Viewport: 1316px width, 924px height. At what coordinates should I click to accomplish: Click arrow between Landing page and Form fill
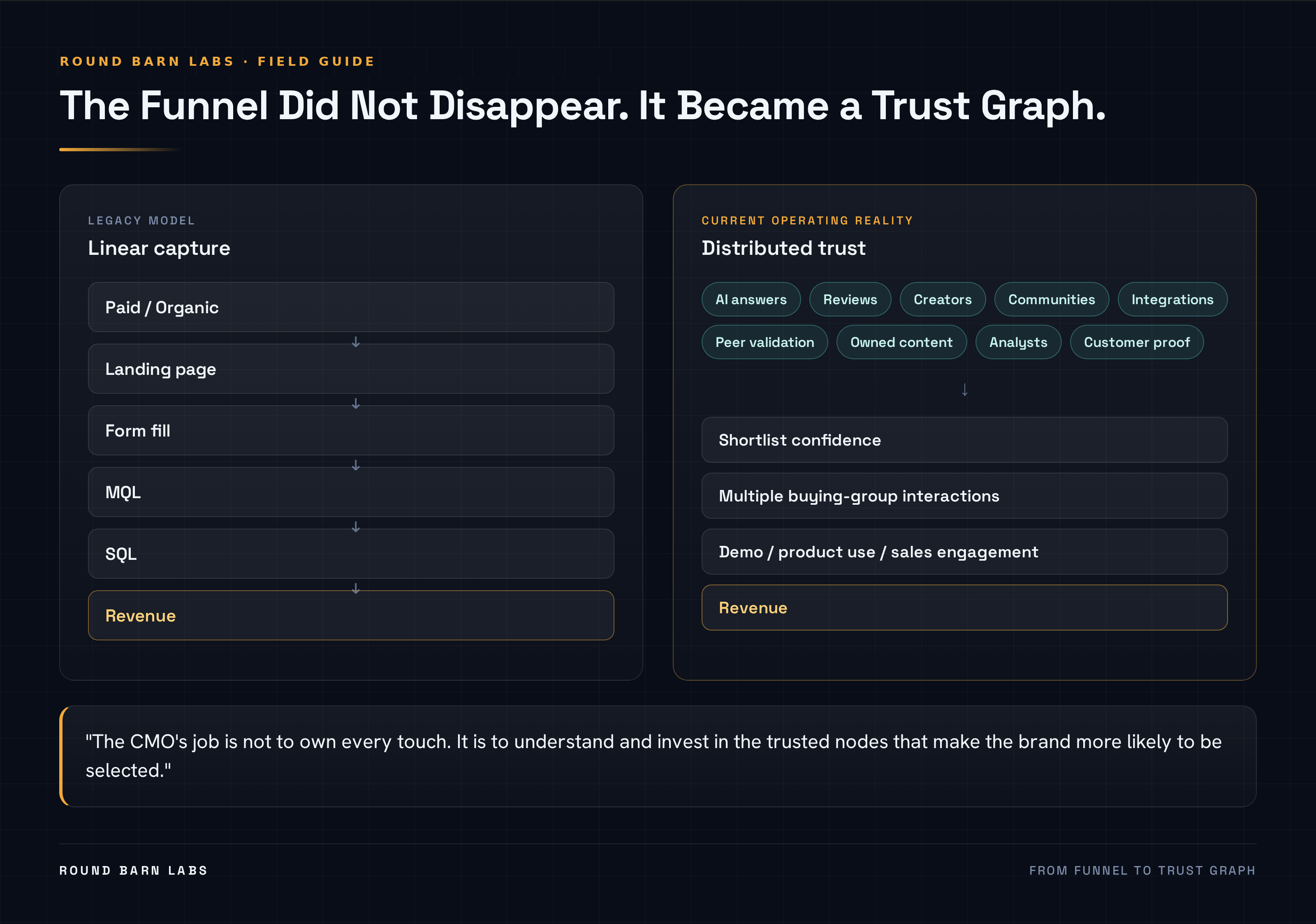355,403
